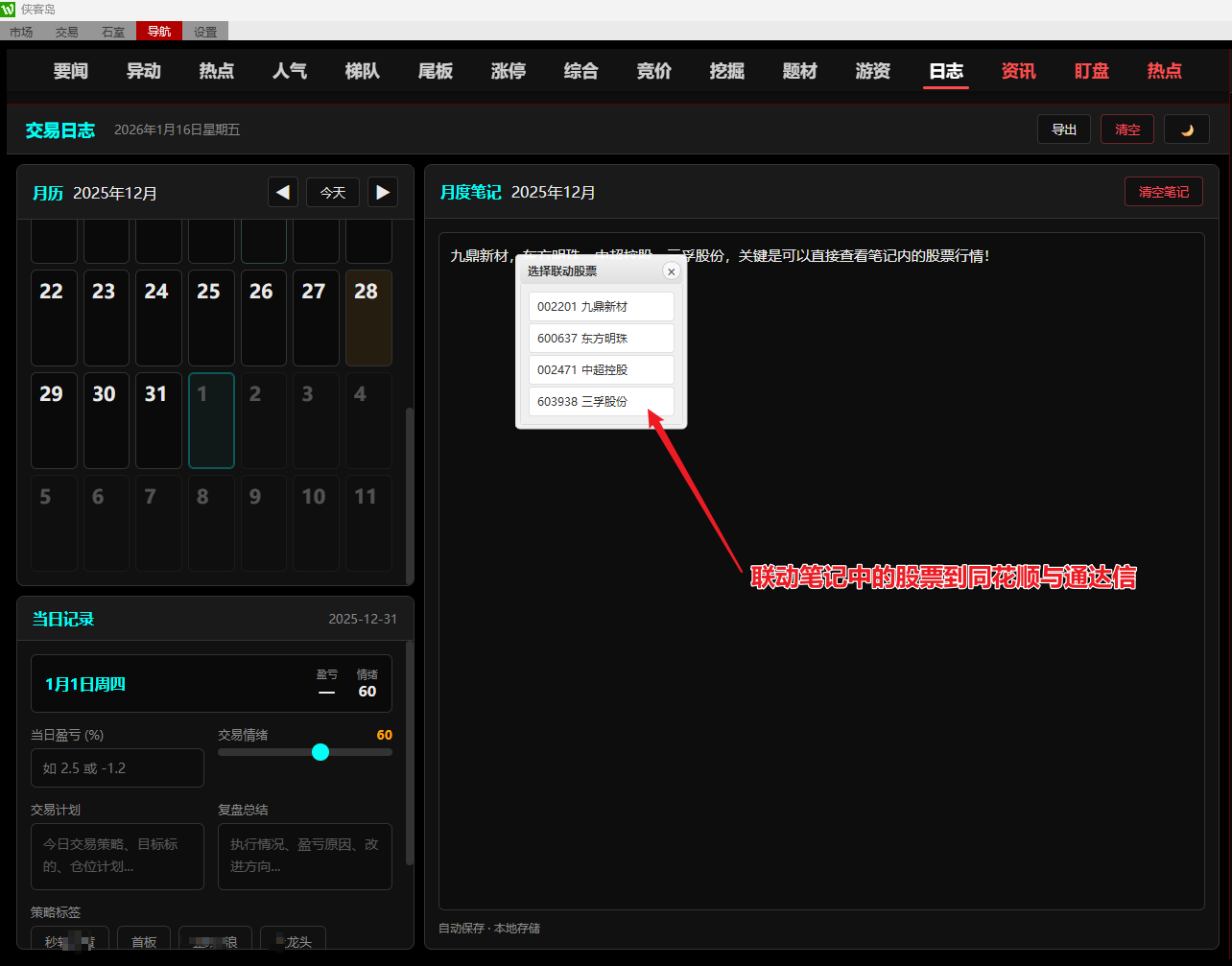Image resolution: width=1232 pixels, height=966 pixels.
Task: Click the 当日盈亏 percentage input field
Action: [x=117, y=767]
